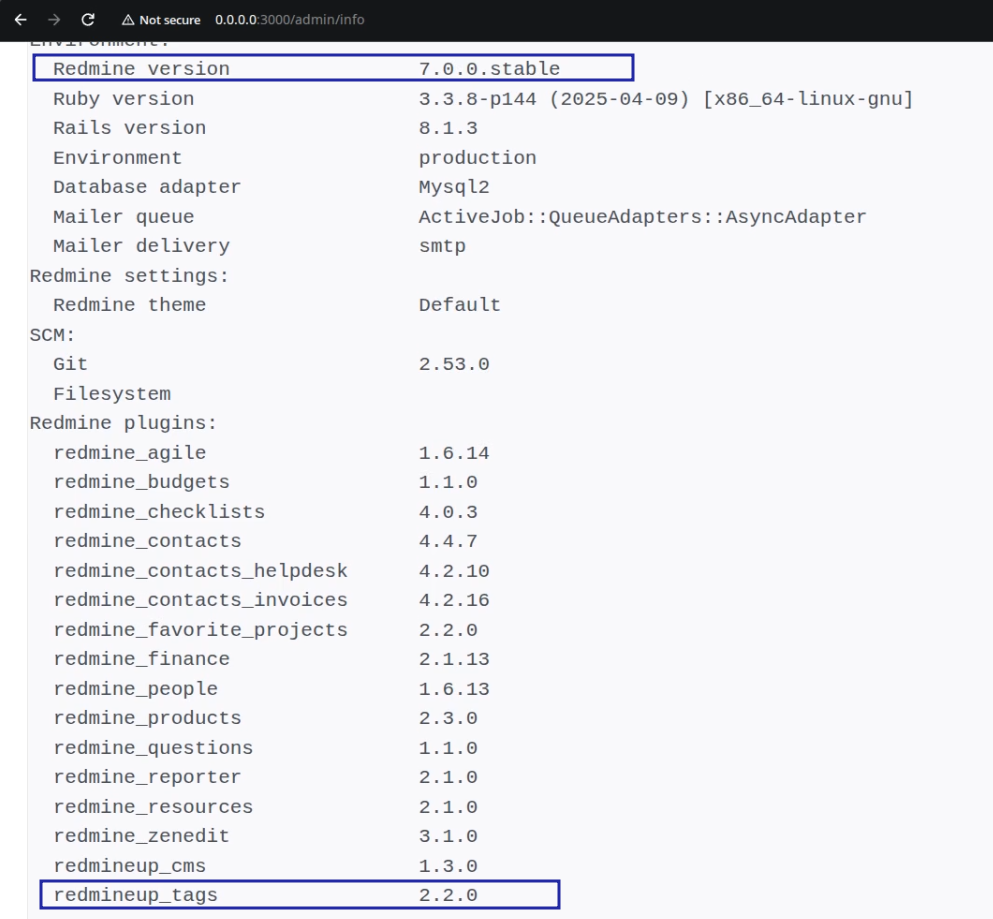This screenshot has height=919, width=993.
Task: Select redmine_finance version 2.1.13
Action: (453, 659)
